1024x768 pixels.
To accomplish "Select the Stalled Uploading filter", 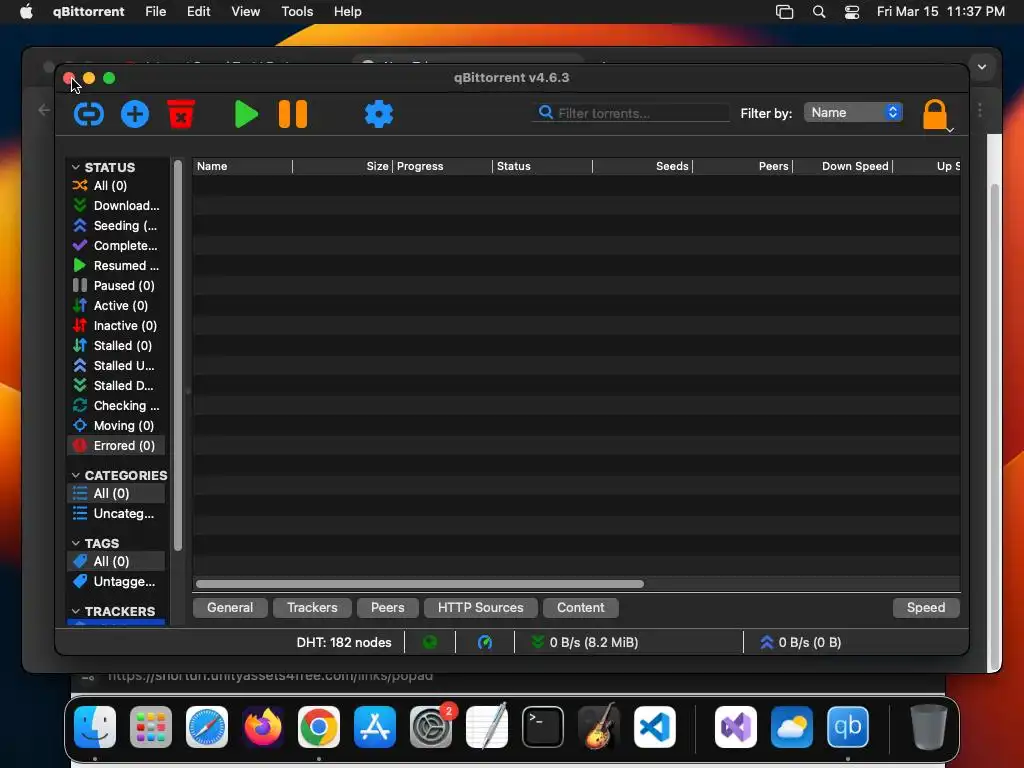I will [x=116, y=366].
